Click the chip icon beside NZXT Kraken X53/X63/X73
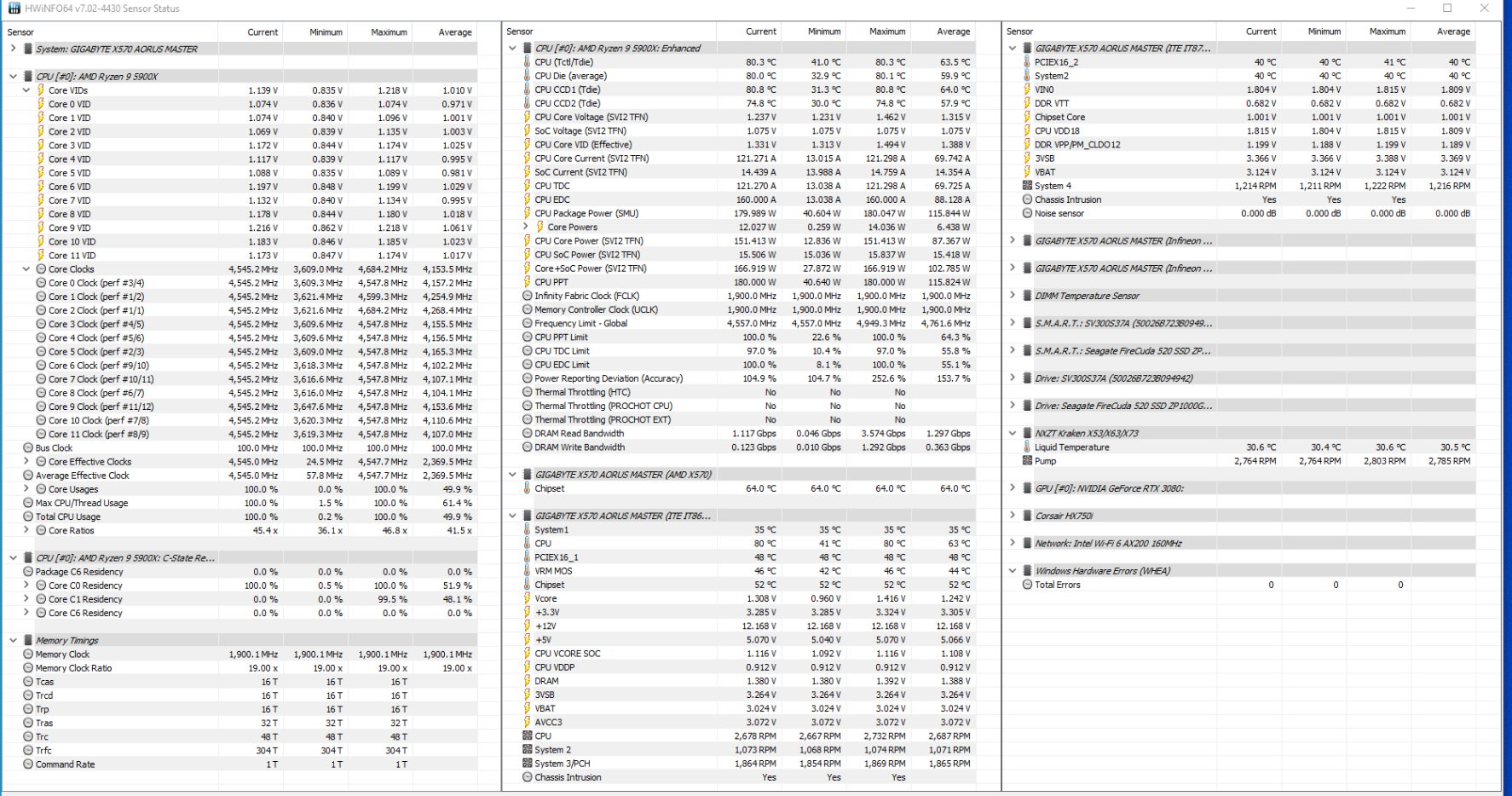The height and width of the screenshot is (796, 1512). pos(1027,433)
